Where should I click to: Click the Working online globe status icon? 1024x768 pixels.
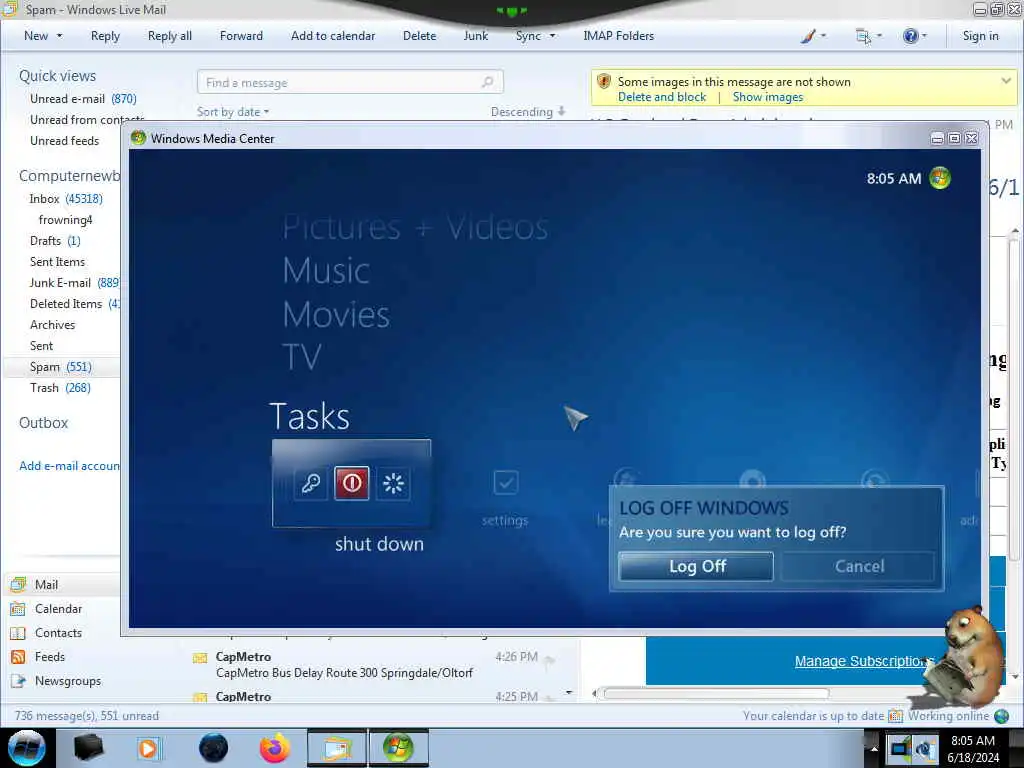pyautogui.click(x=1001, y=716)
